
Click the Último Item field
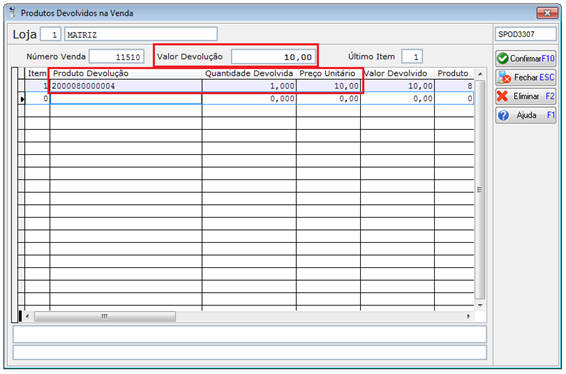coord(412,57)
